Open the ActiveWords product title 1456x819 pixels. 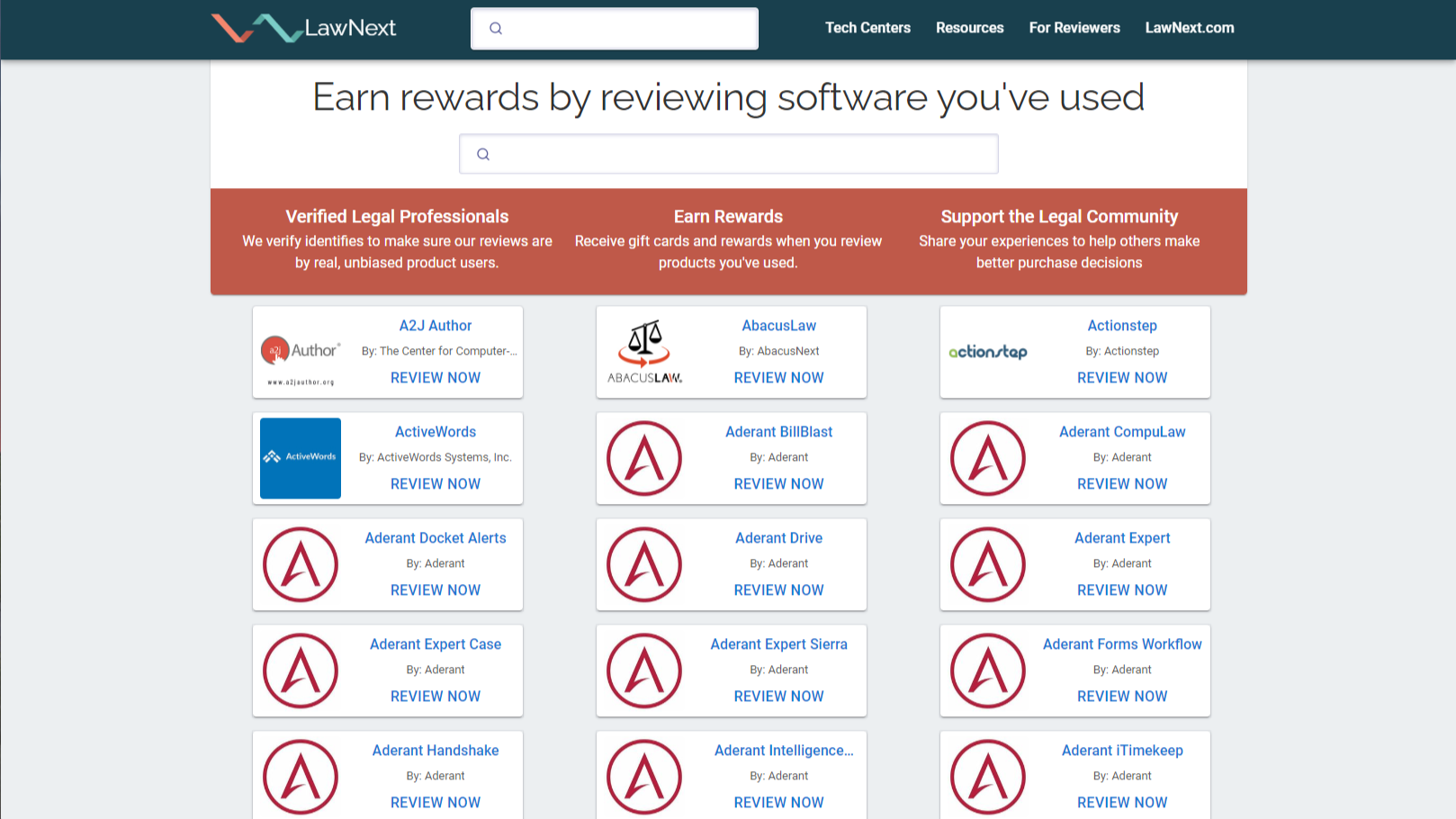tap(436, 432)
